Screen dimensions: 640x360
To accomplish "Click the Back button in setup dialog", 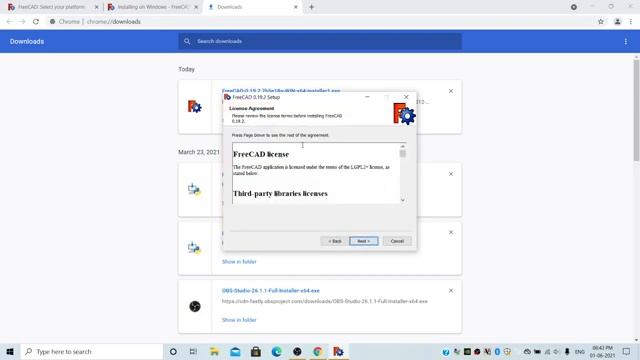I will point(335,241).
